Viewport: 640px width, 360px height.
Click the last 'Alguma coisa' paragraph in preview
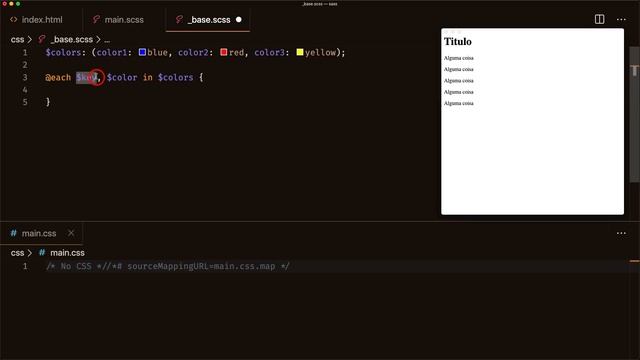tap(459, 103)
